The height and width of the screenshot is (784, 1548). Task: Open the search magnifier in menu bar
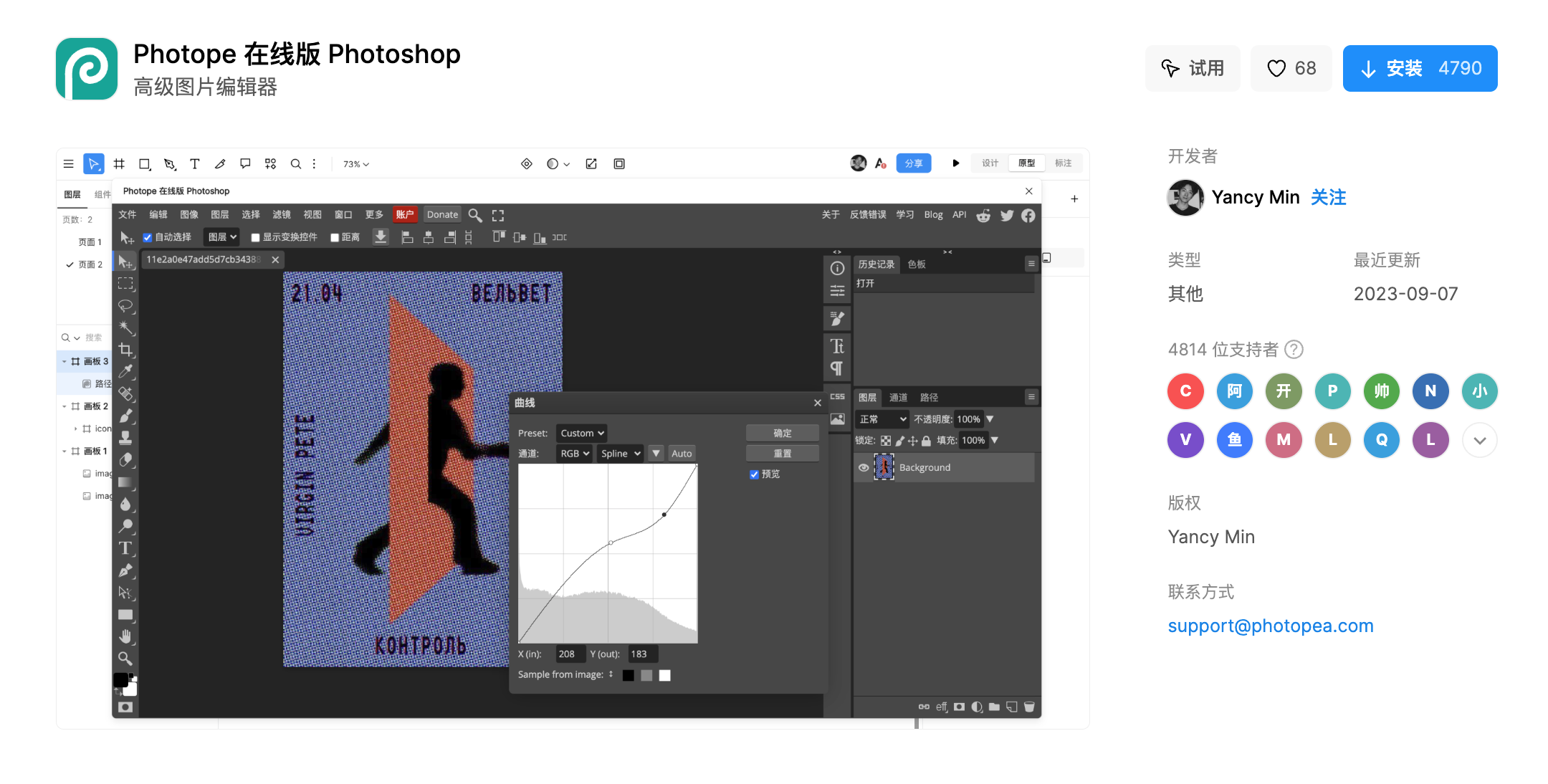tap(474, 215)
